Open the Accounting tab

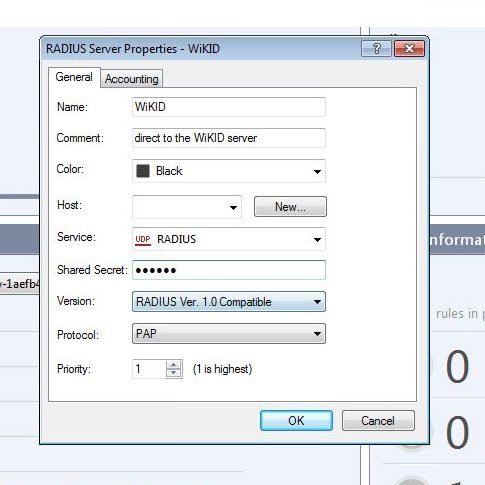tap(132, 79)
